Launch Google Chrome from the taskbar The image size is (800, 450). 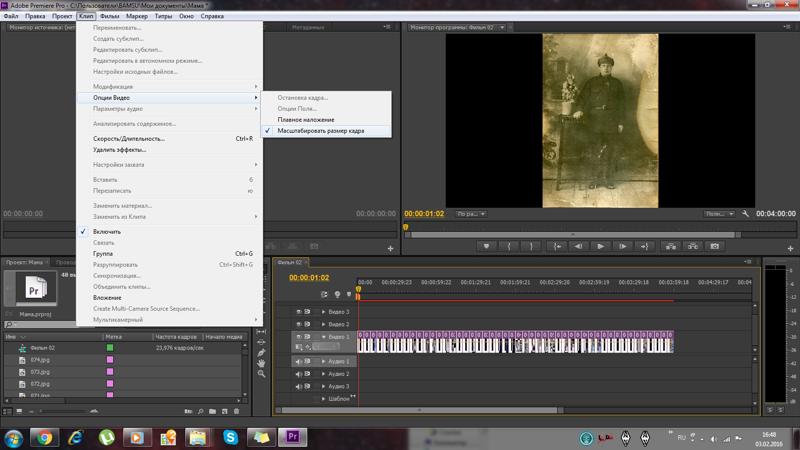(44, 437)
